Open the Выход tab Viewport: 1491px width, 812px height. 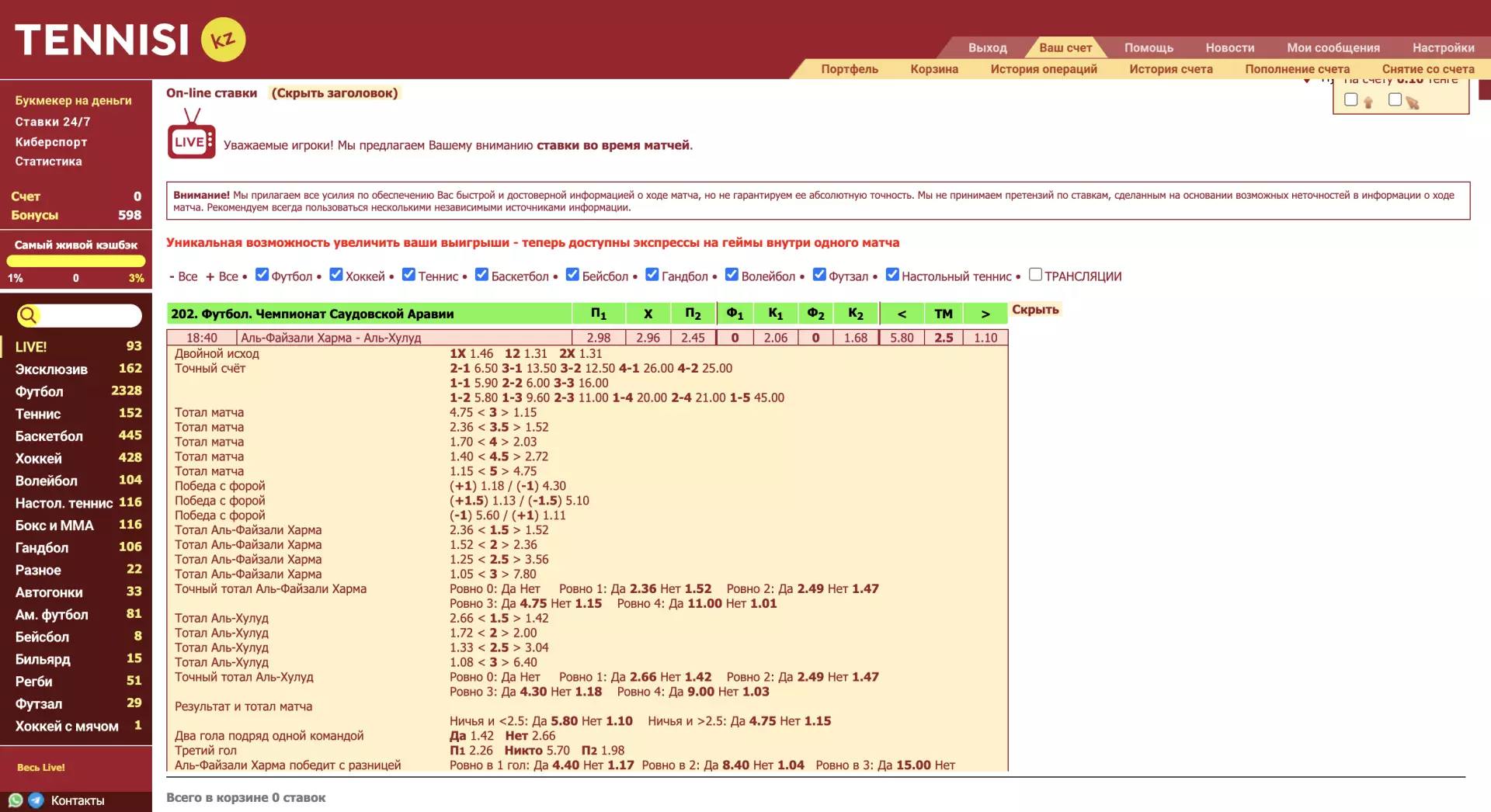(x=988, y=47)
